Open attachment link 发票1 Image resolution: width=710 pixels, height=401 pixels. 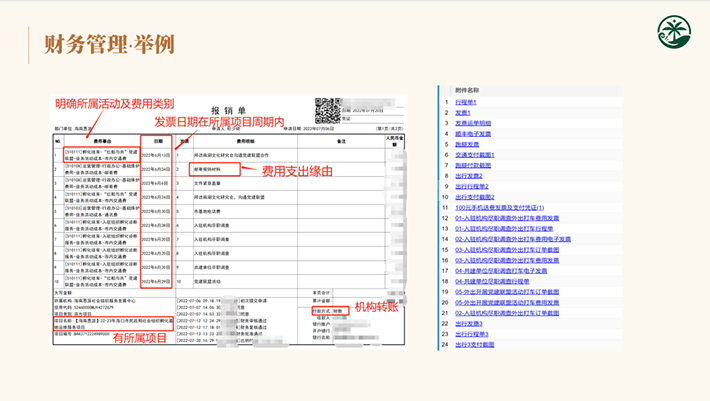[x=463, y=113]
